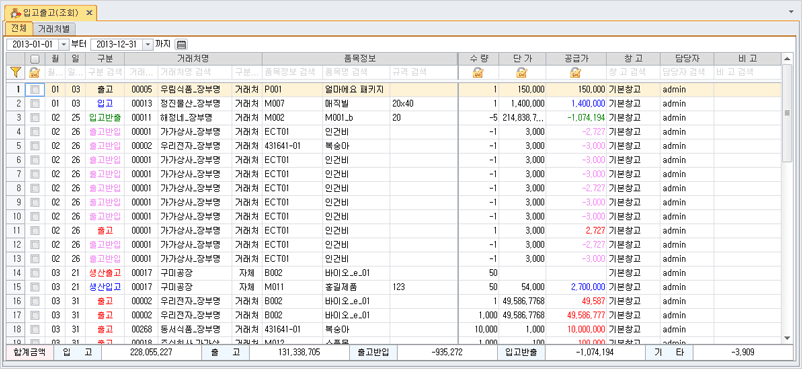The width and height of the screenshot is (802, 369).
Task: Click the 입고출고(조회) tab icon
Action: [x=17, y=13]
